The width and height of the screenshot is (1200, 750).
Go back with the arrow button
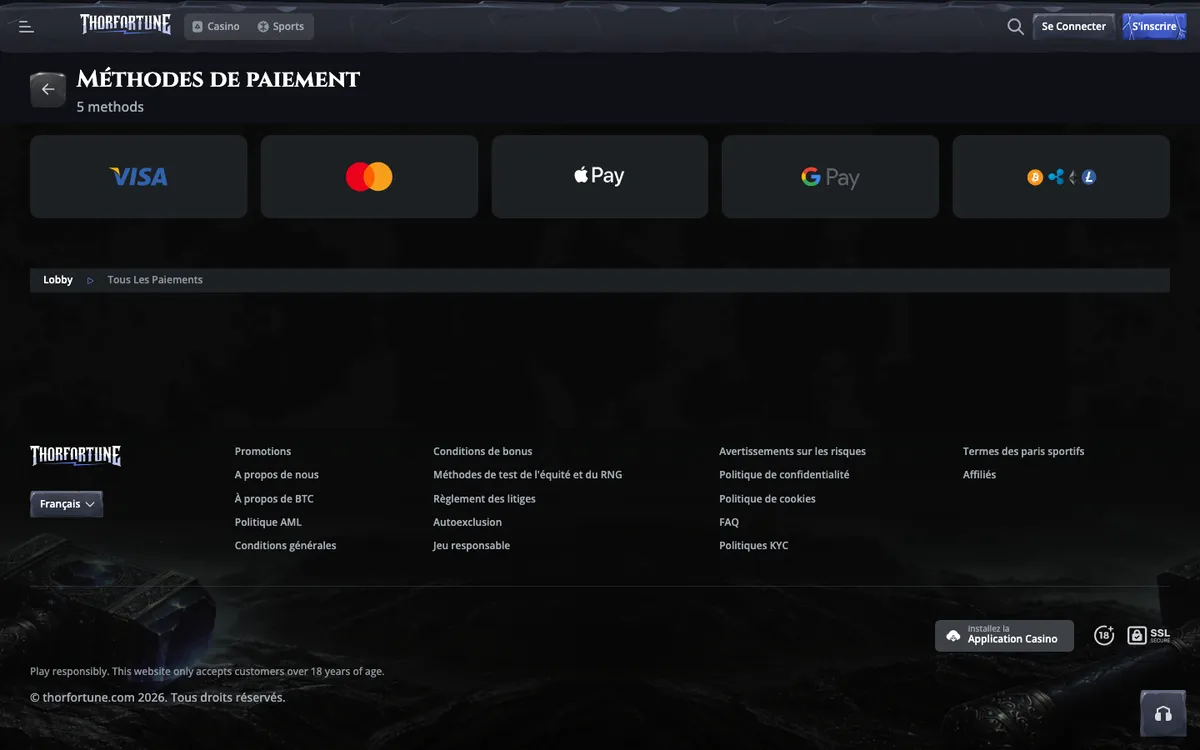click(x=48, y=90)
